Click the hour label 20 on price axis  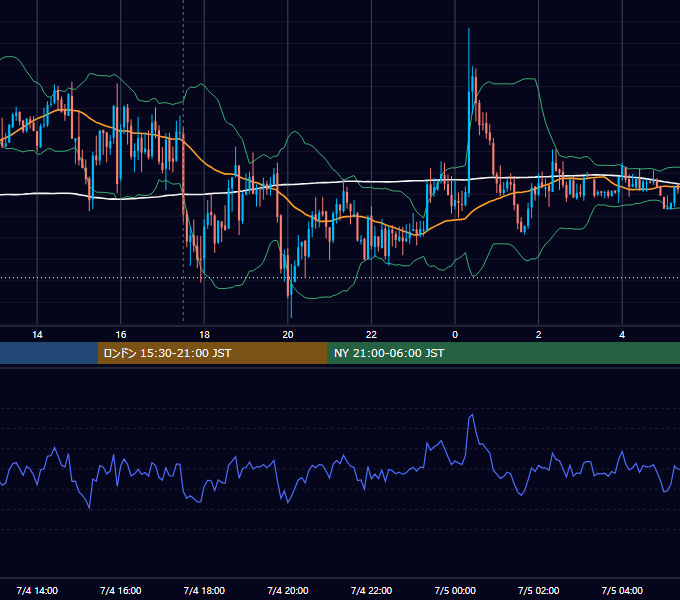288,335
